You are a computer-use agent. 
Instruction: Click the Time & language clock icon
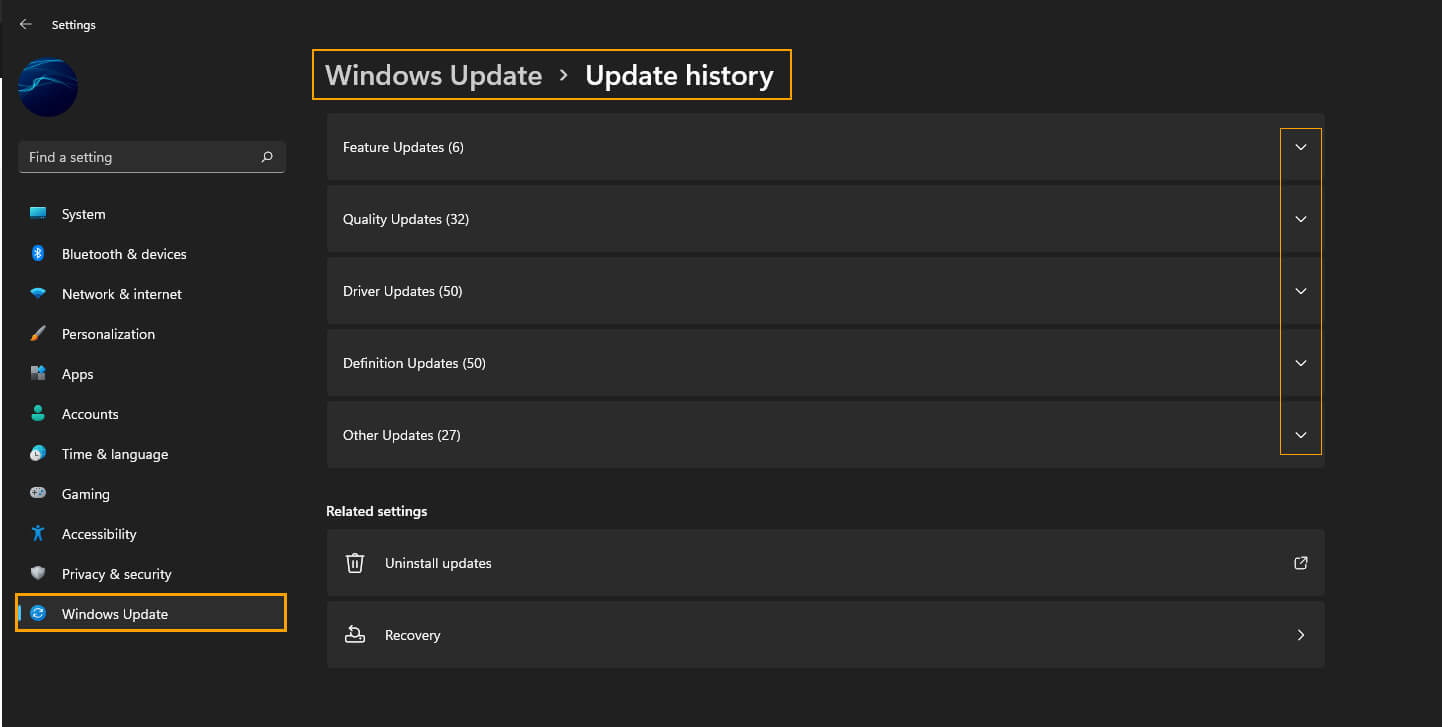pyautogui.click(x=38, y=454)
